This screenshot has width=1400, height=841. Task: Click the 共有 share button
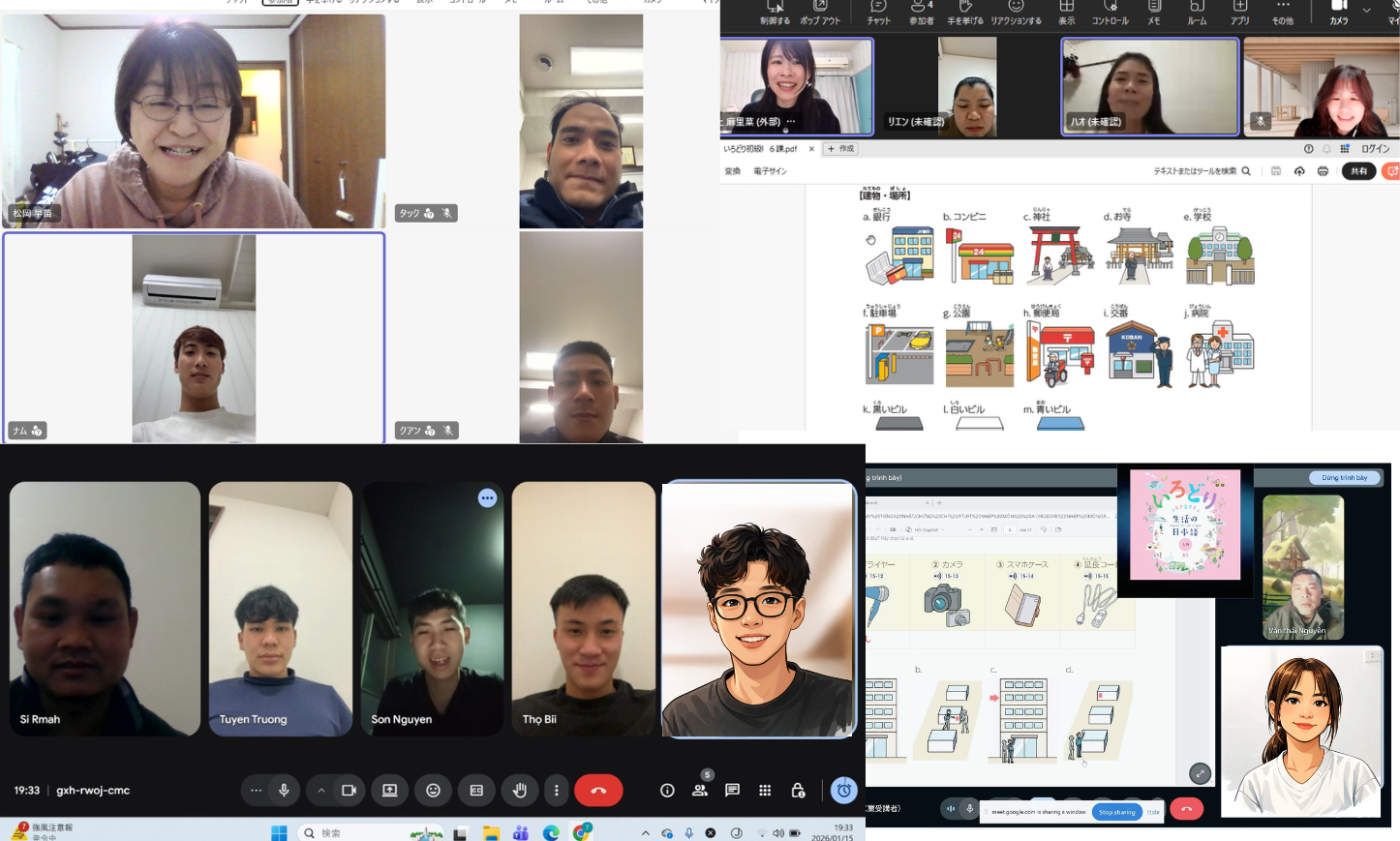pyautogui.click(x=1359, y=171)
